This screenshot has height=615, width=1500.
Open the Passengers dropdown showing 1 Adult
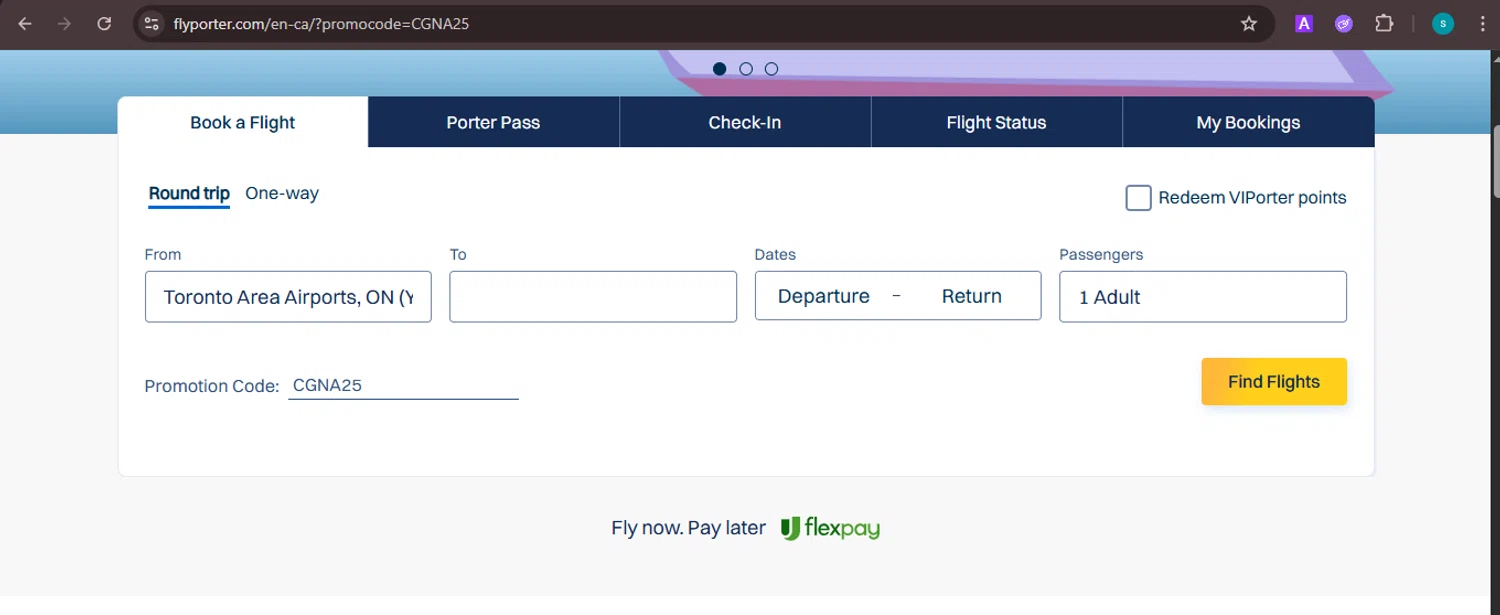(1202, 297)
